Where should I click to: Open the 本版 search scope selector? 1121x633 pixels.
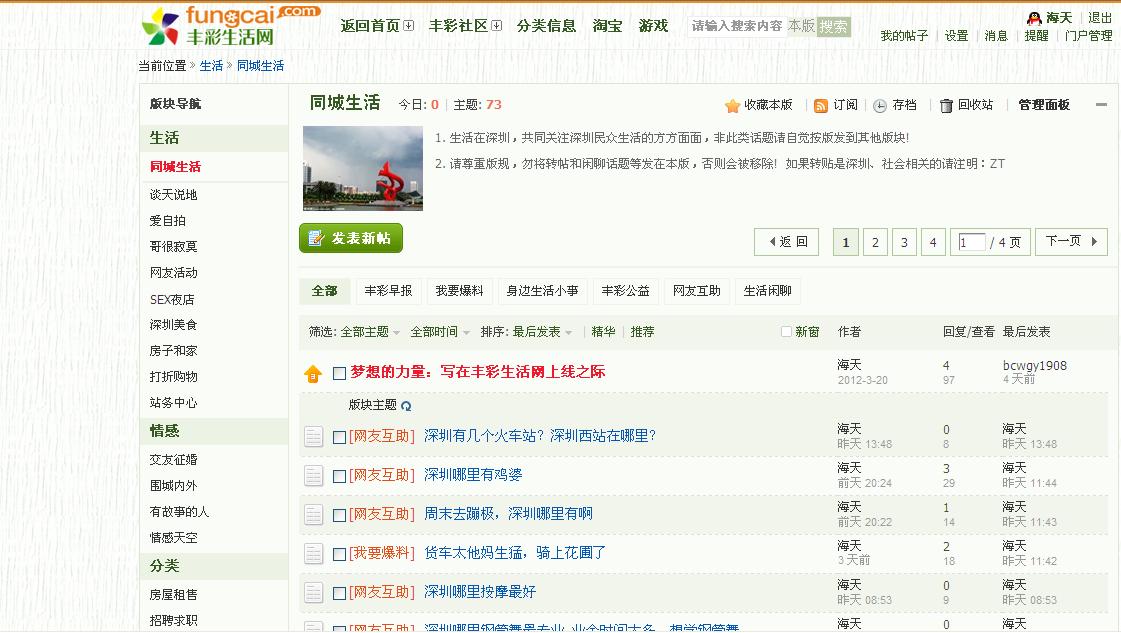(801, 26)
